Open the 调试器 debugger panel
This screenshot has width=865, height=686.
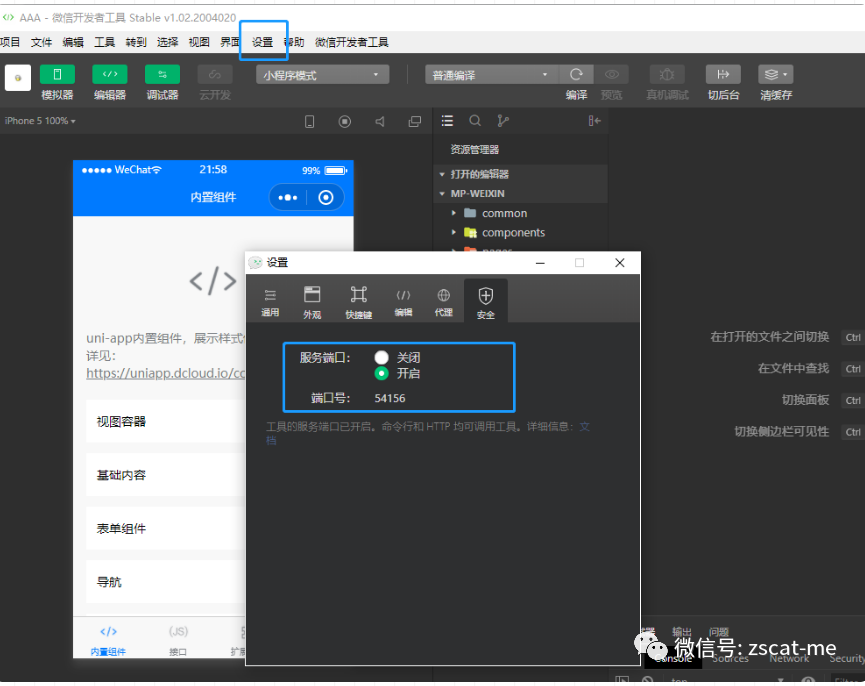[161, 74]
